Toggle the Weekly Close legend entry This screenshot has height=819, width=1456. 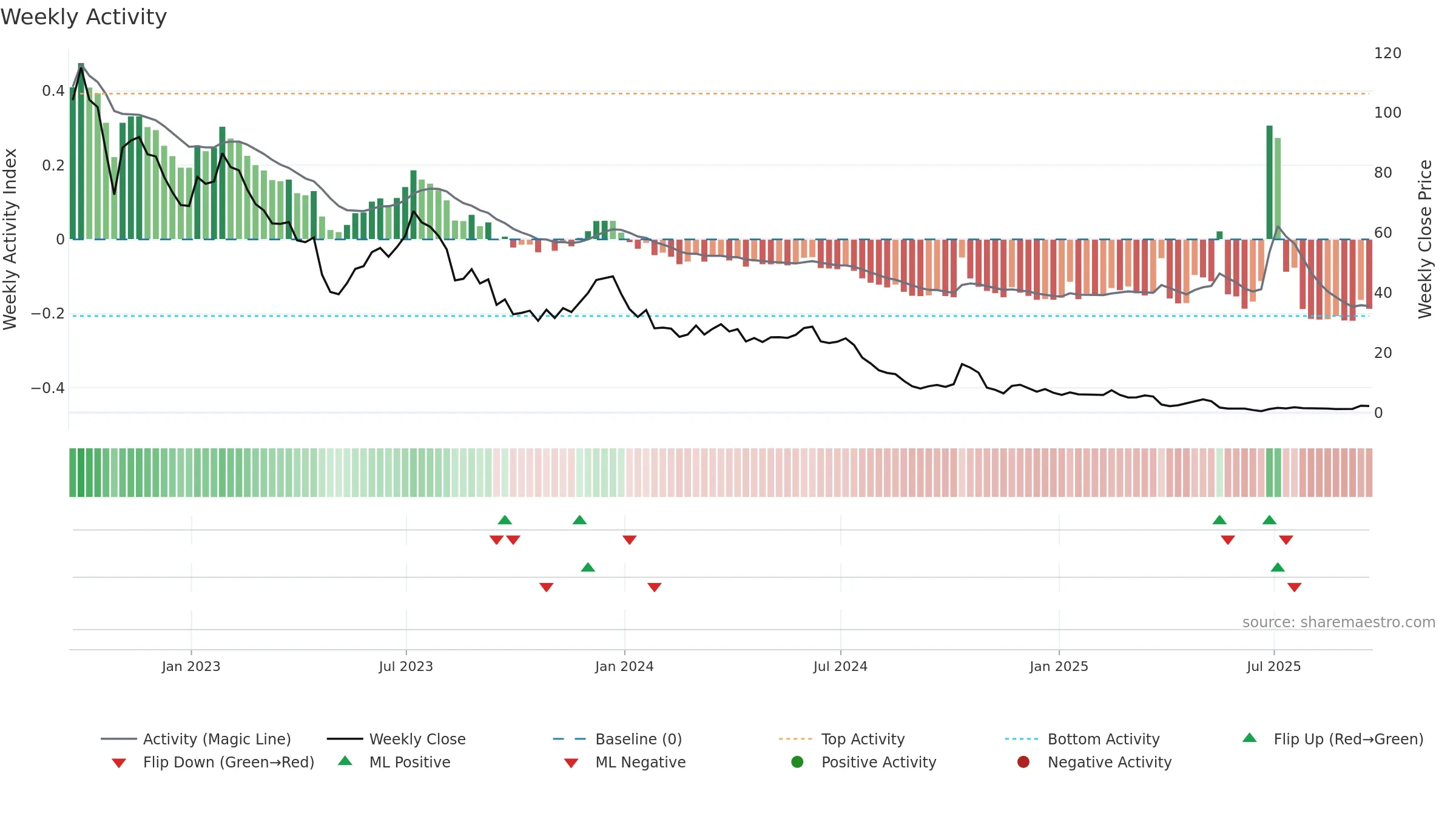[396, 739]
